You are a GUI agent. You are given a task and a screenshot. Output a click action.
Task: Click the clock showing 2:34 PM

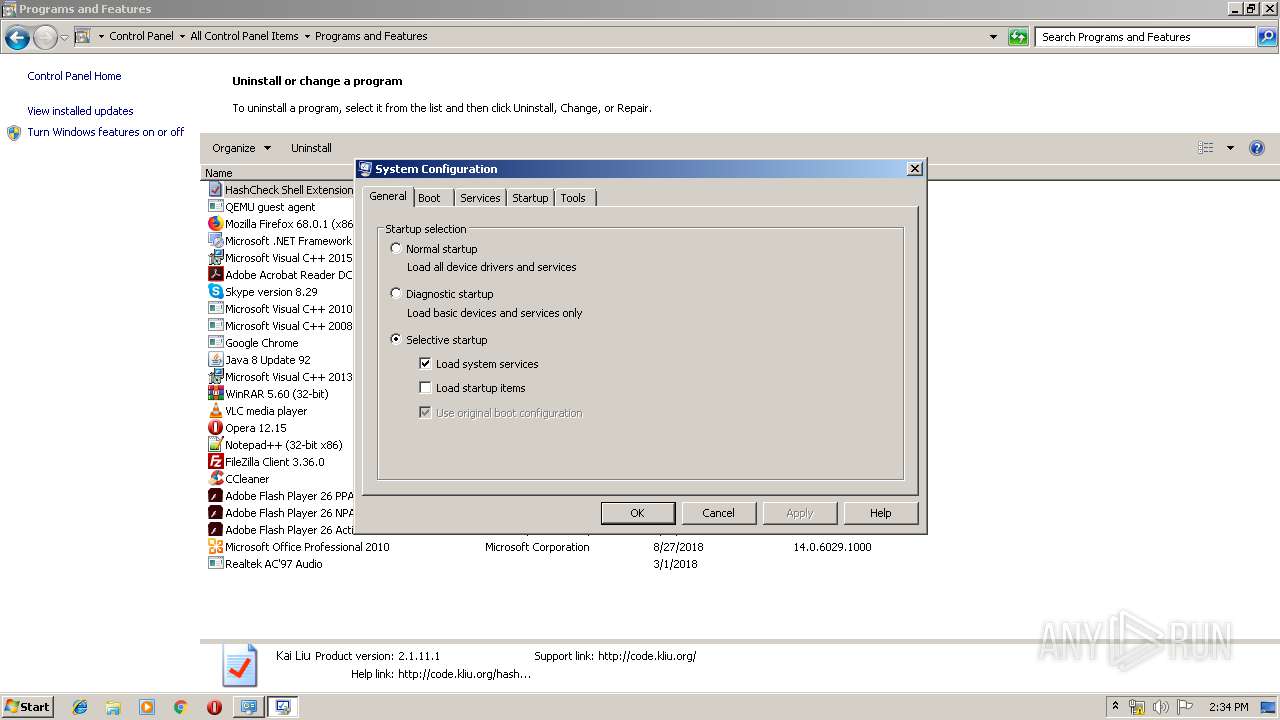click(x=1228, y=707)
